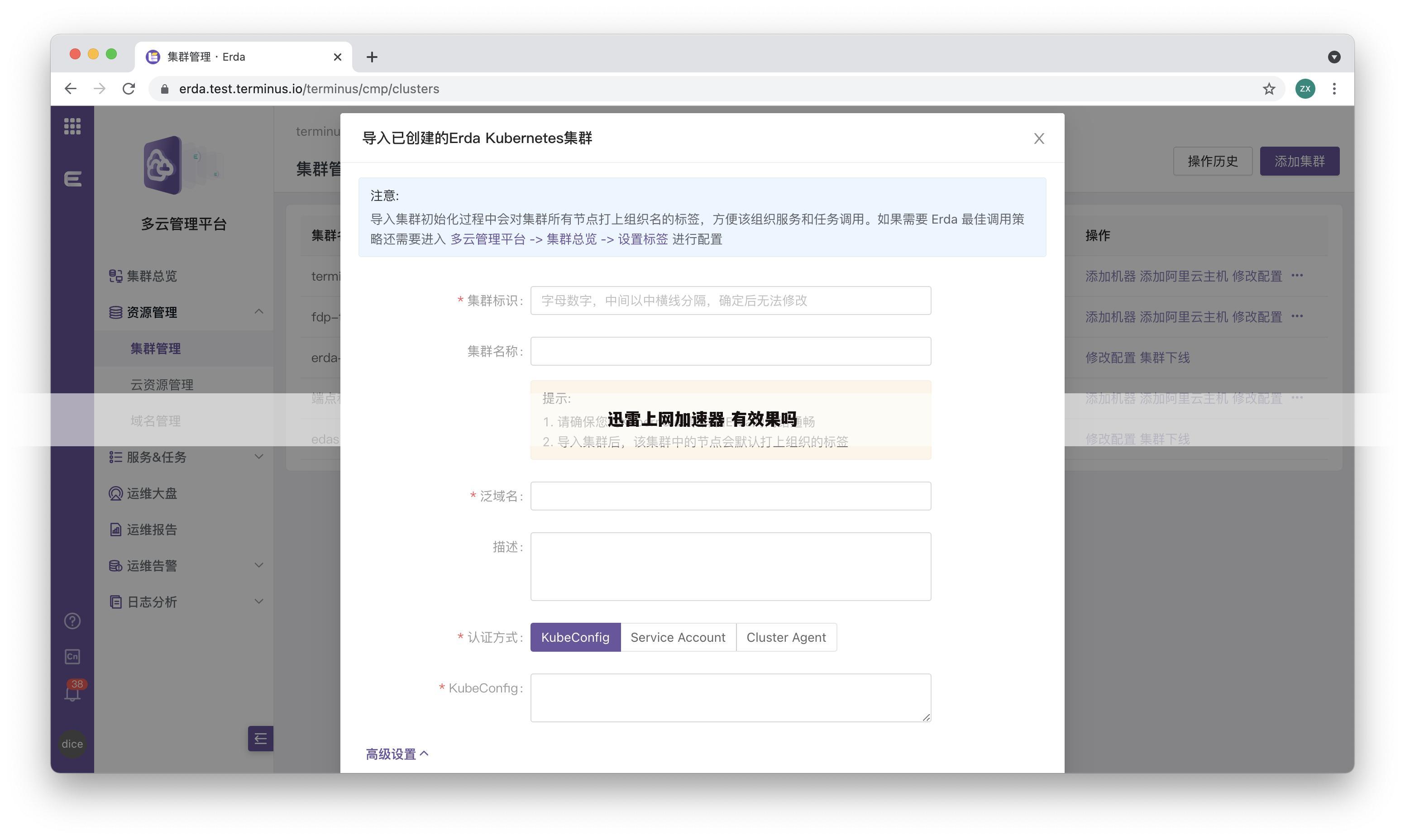Collapse the sidebar with fold icon

pos(260,739)
